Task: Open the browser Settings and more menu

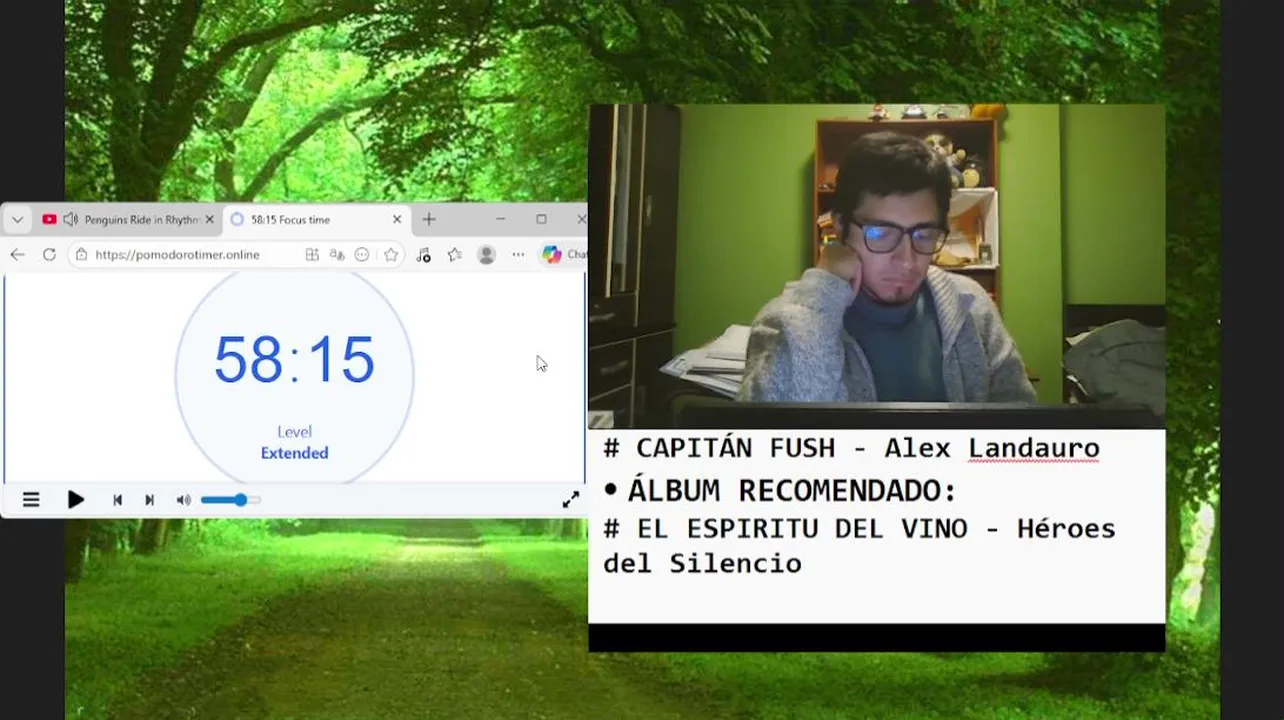Action: coord(518,255)
